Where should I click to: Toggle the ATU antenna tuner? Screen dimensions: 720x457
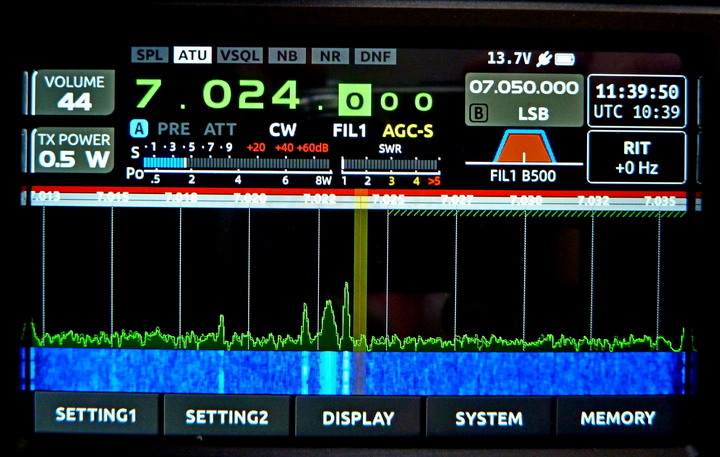point(192,56)
